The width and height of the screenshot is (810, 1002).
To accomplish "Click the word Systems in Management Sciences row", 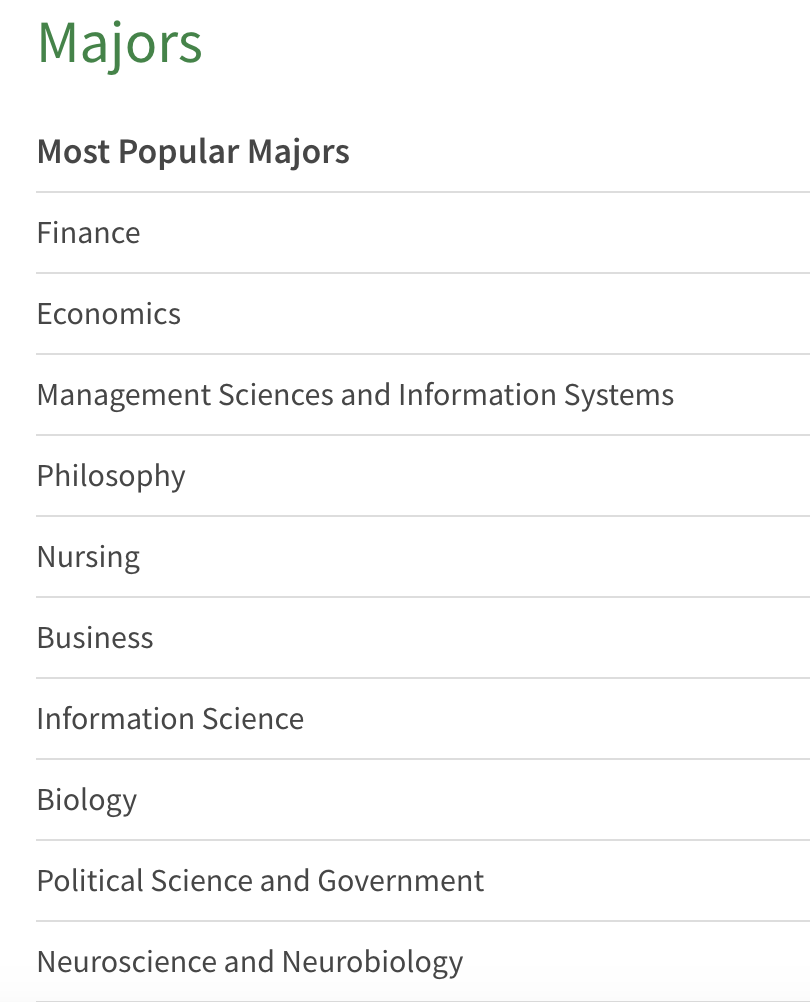I will point(619,395).
